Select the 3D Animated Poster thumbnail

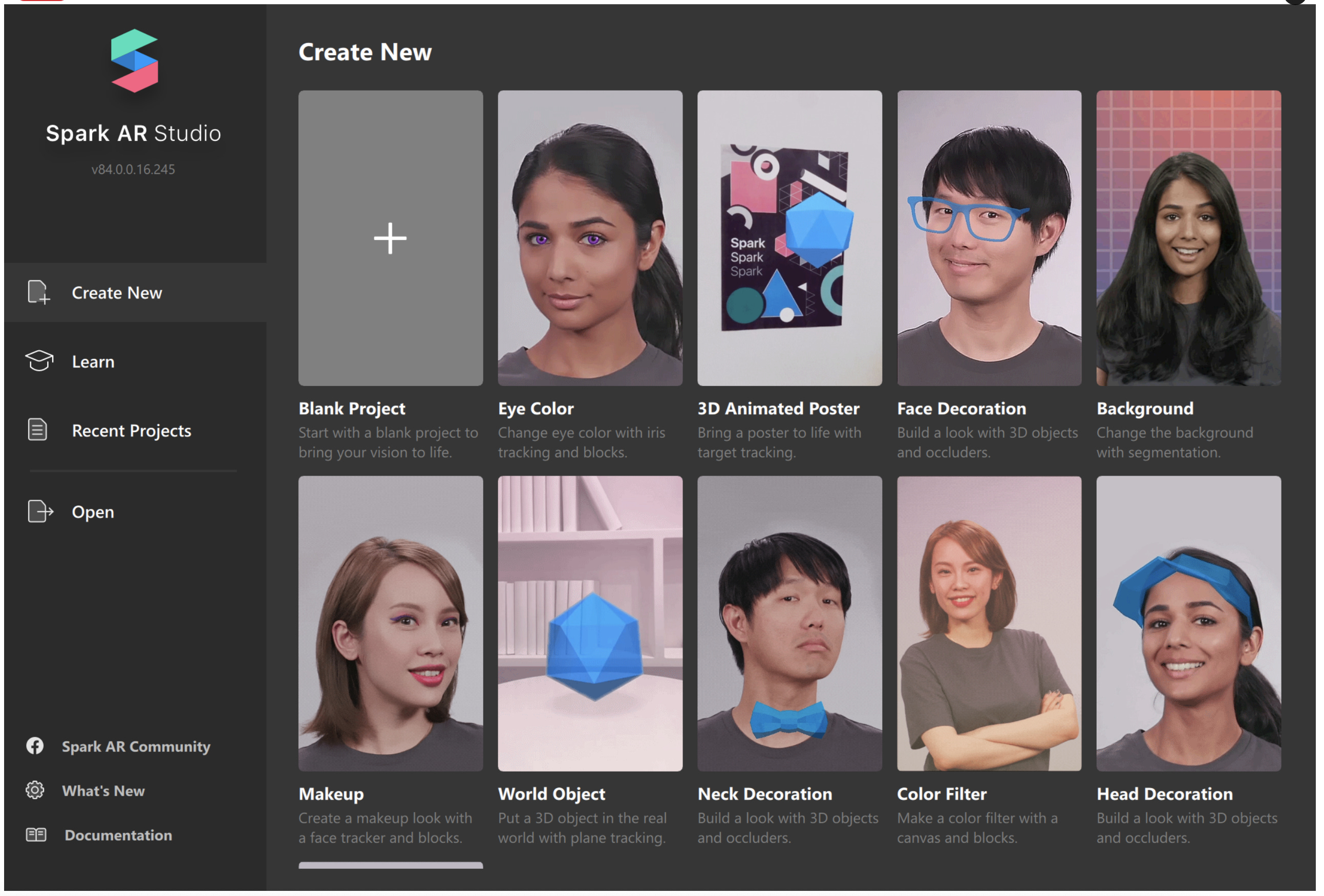point(789,238)
